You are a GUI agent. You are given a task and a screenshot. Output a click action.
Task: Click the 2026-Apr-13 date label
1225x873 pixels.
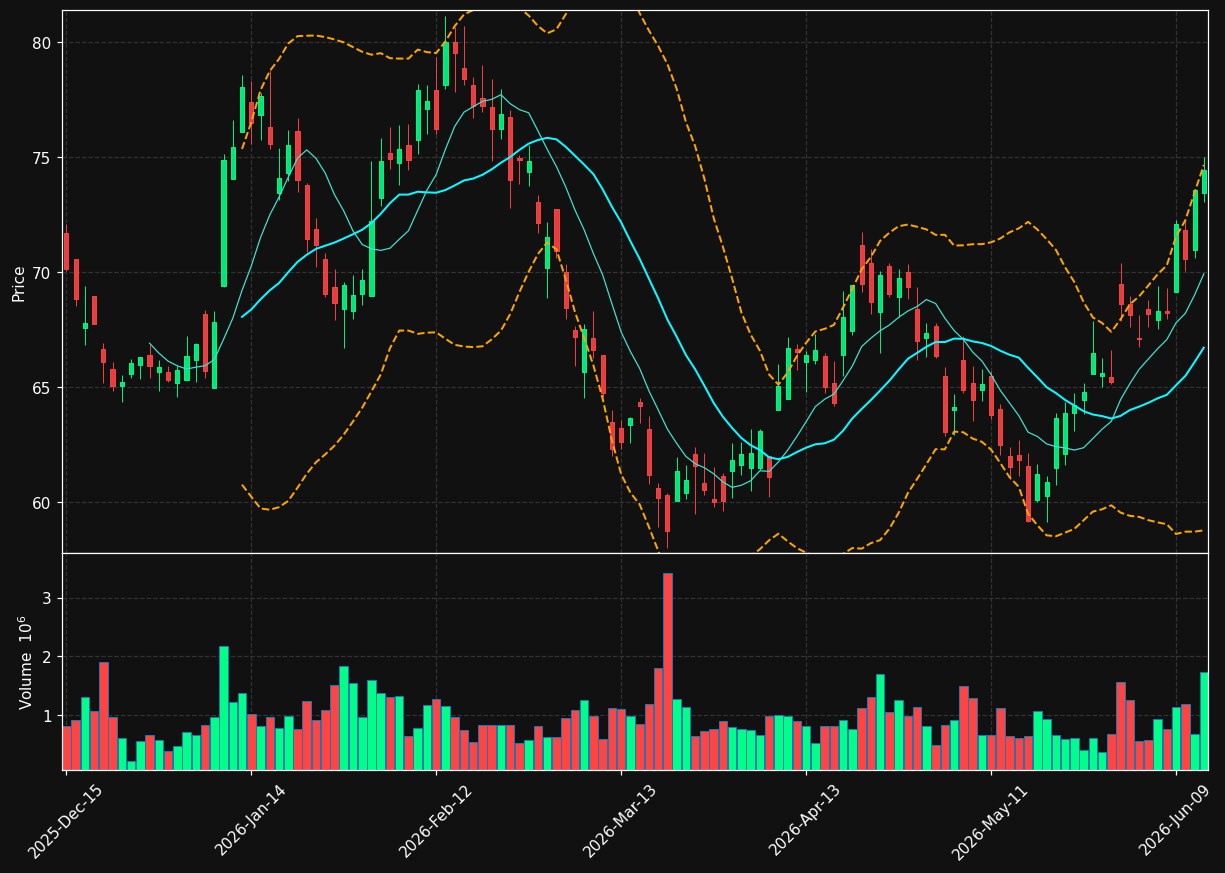click(x=806, y=820)
